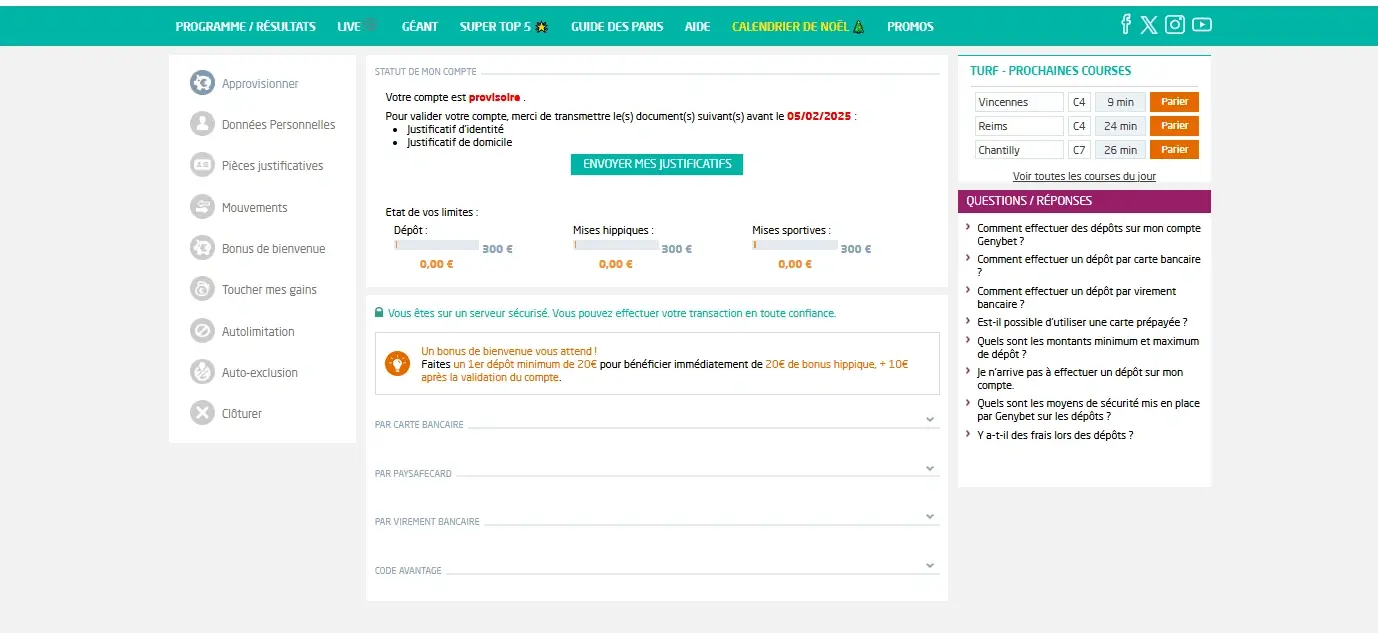Open the Instagram icon in header
The image size is (1378, 633).
click(x=1175, y=25)
